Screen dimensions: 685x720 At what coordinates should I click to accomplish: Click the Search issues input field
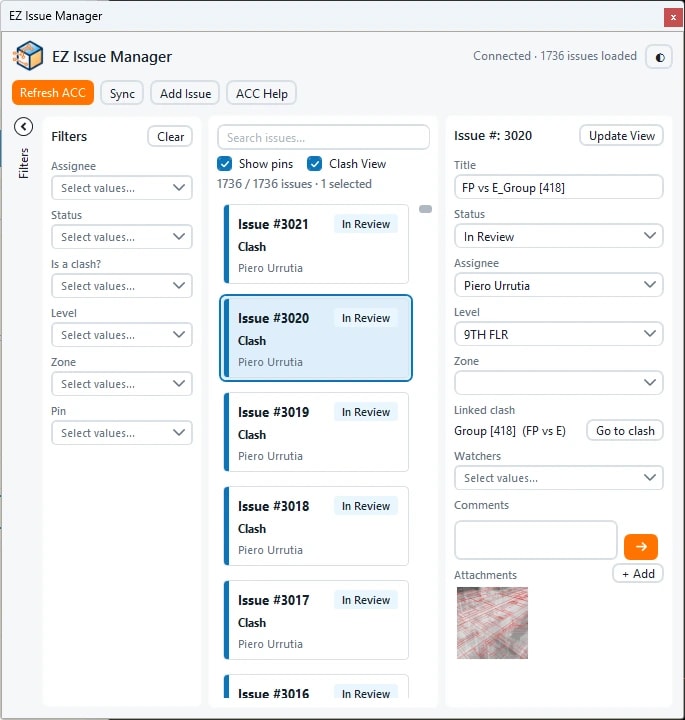click(324, 137)
